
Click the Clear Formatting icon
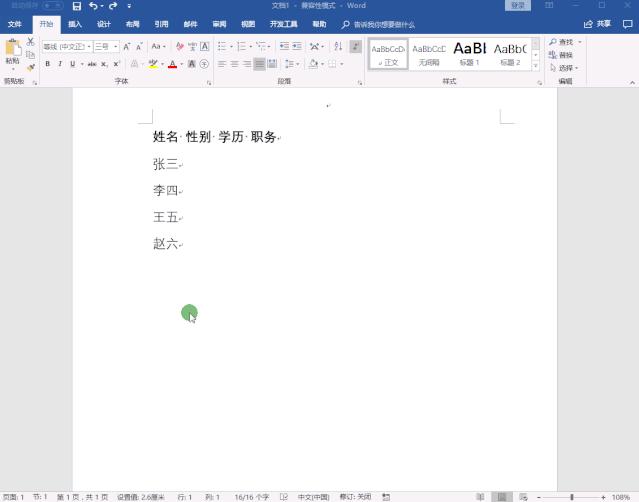(180, 46)
